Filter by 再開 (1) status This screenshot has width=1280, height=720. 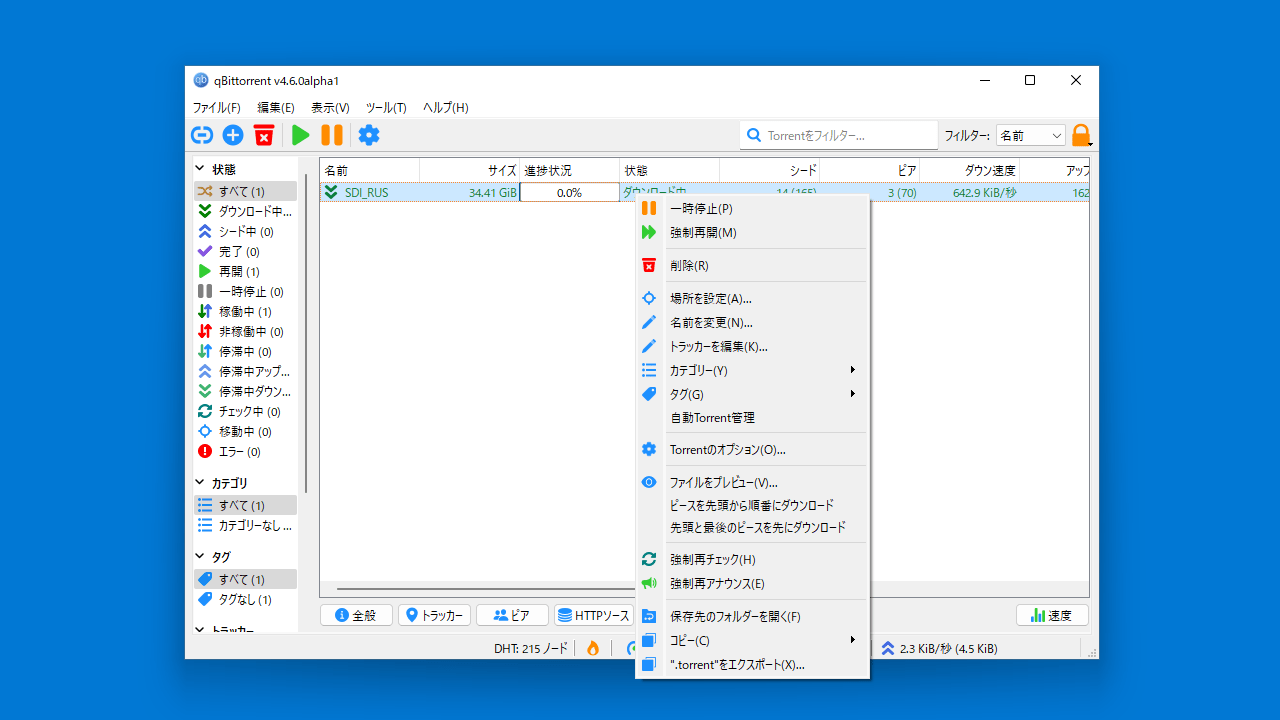pyautogui.click(x=245, y=271)
